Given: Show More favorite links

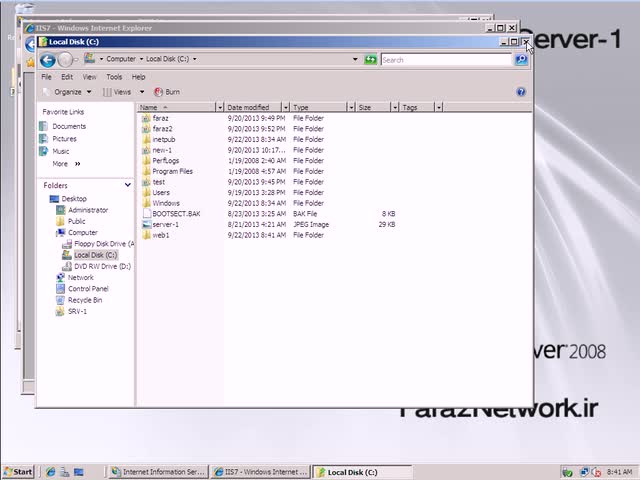Looking at the screenshot, I should coord(66,164).
